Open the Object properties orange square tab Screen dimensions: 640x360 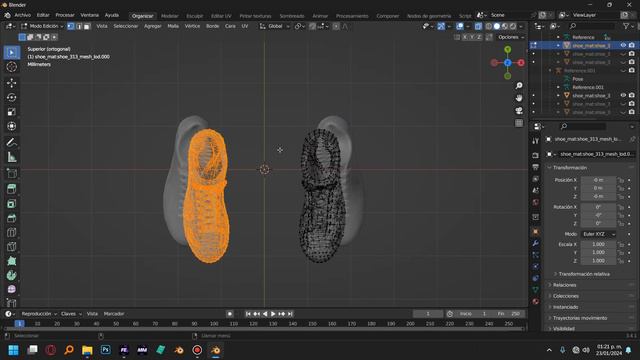click(x=536, y=231)
